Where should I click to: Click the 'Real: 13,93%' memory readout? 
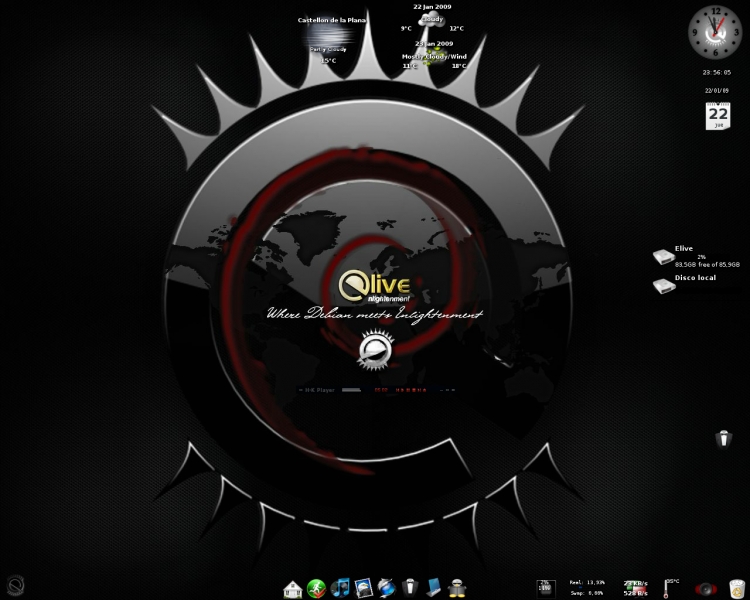587,582
